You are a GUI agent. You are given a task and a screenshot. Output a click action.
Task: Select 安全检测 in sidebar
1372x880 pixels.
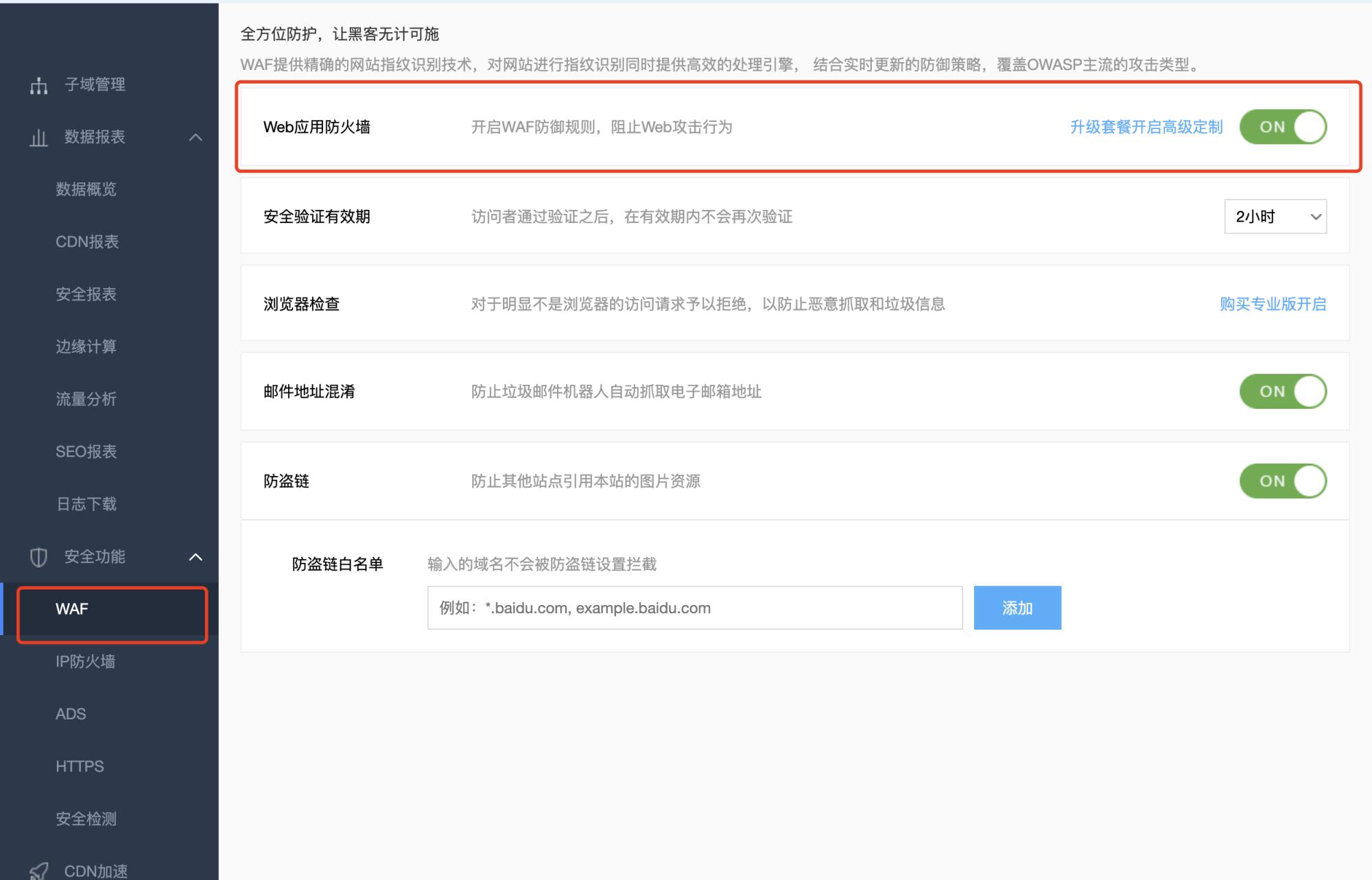[x=86, y=819]
